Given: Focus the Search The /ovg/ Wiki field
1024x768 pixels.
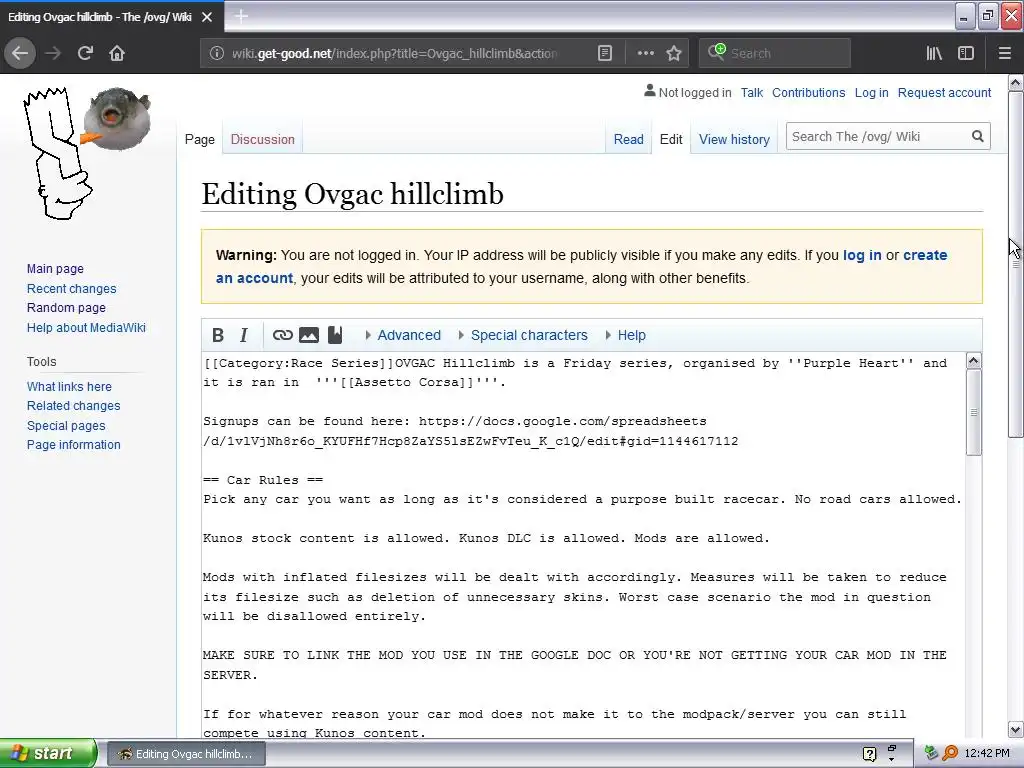Looking at the screenshot, I should [878, 136].
